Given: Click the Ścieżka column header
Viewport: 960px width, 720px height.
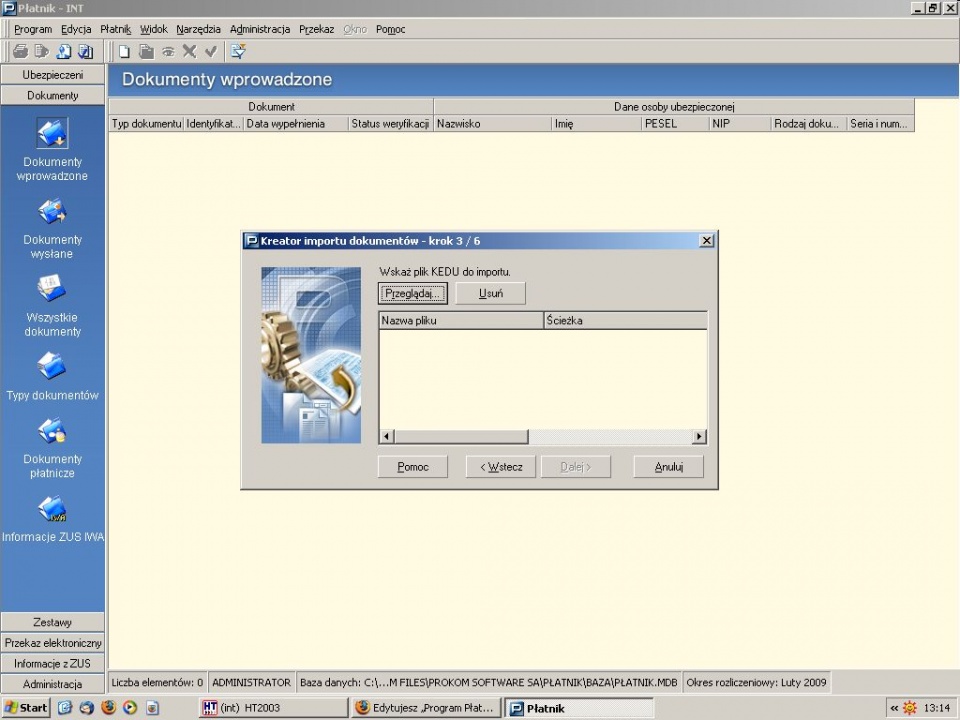Looking at the screenshot, I should [x=626, y=320].
